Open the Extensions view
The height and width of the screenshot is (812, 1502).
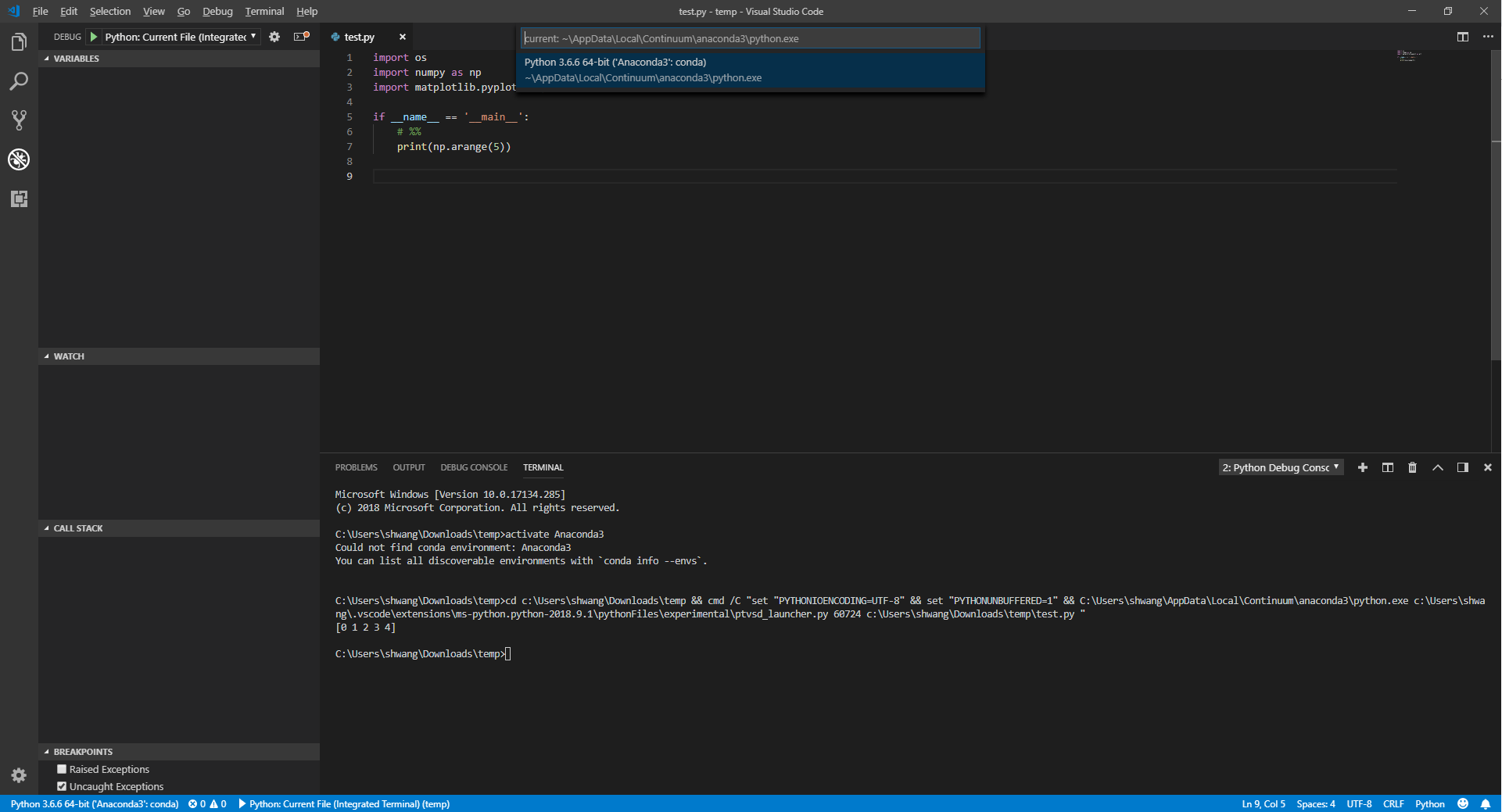click(x=19, y=199)
